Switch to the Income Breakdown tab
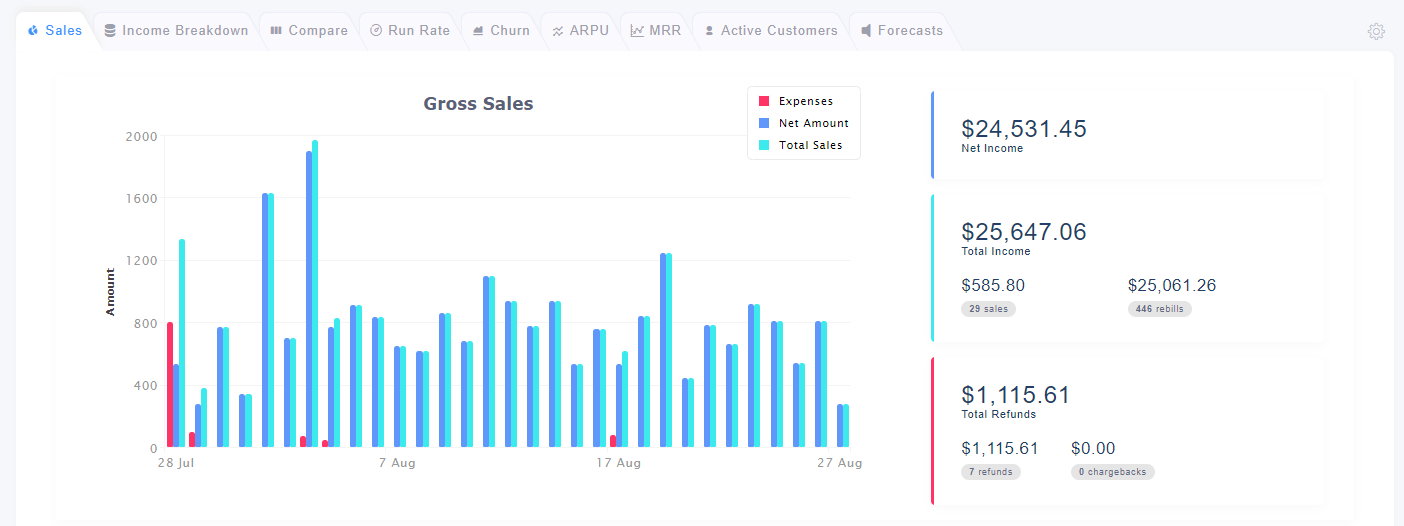Viewport: 1404px width, 526px height. (x=176, y=31)
